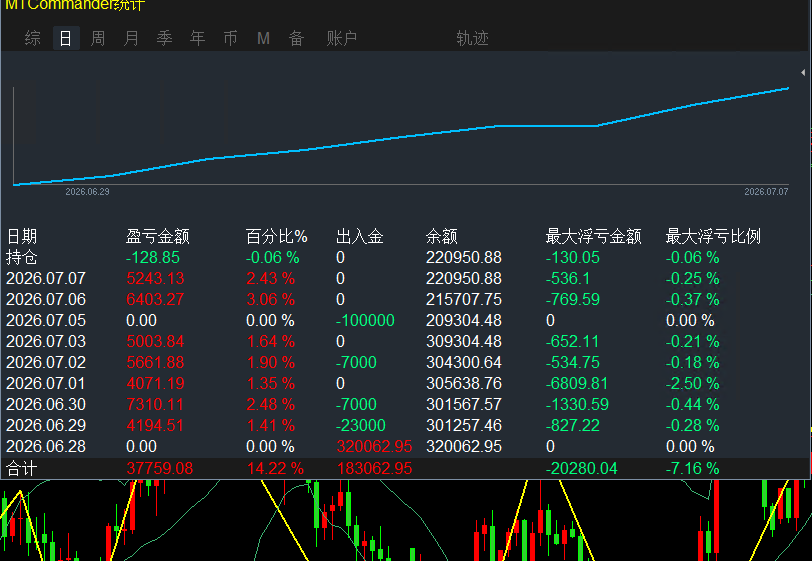Open the 币 currency tab
The image size is (812, 561).
pyautogui.click(x=230, y=38)
